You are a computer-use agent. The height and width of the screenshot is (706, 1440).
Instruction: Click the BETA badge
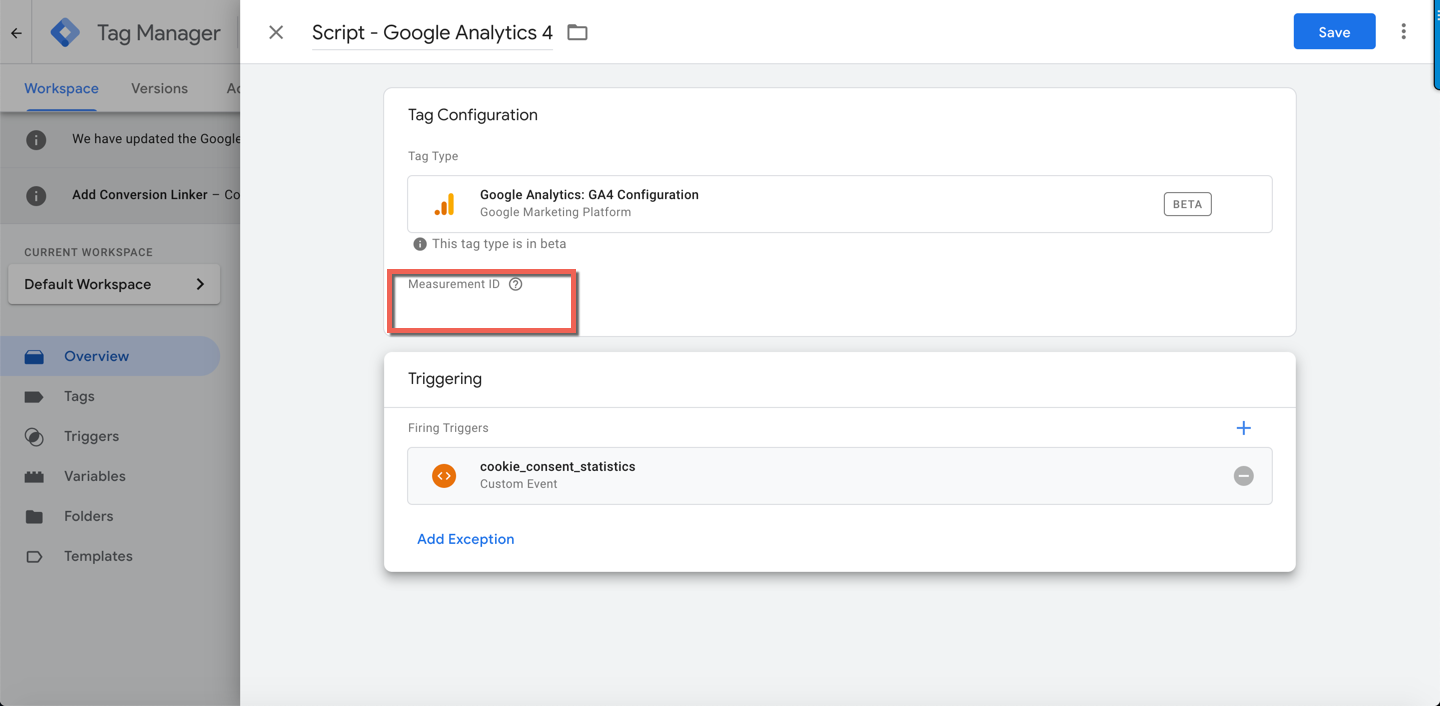[1187, 204]
